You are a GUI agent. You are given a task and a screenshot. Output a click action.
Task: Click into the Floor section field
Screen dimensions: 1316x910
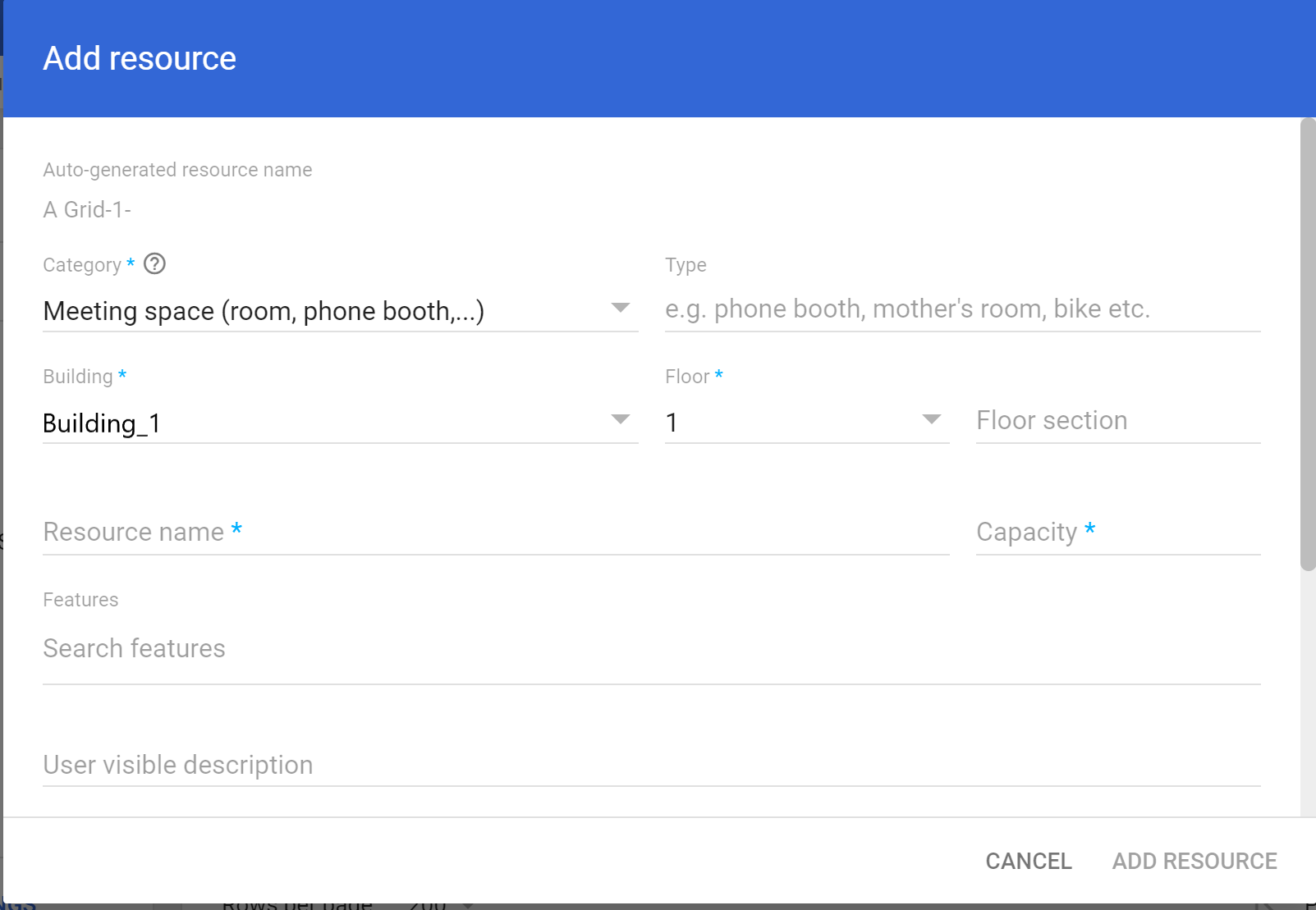click(x=1117, y=421)
